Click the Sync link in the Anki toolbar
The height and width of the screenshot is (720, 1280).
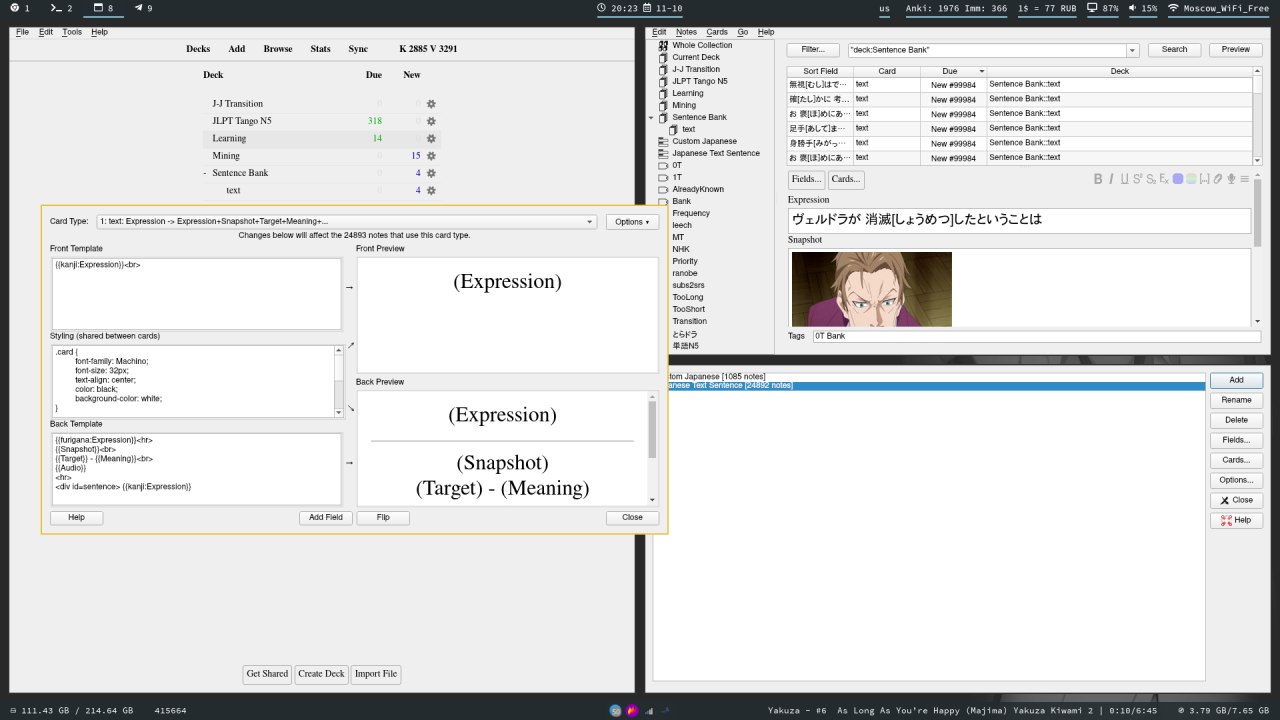coord(358,49)
